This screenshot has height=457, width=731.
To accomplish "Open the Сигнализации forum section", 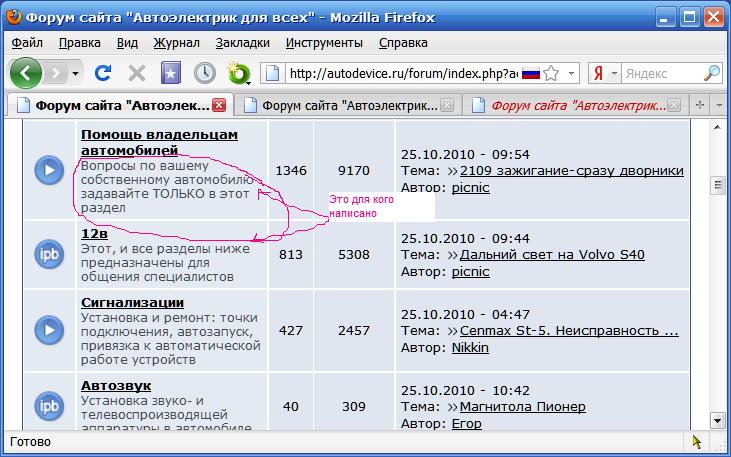I will pos(132,303).
